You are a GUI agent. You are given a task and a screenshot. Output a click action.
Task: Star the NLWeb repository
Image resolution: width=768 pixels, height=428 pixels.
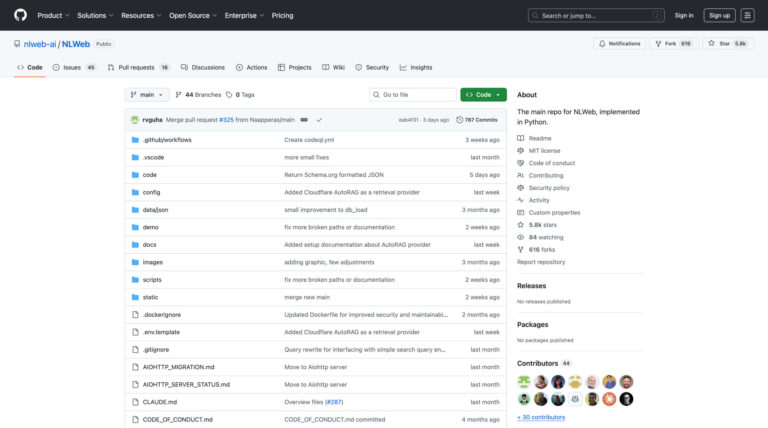[x=719, y=43]
